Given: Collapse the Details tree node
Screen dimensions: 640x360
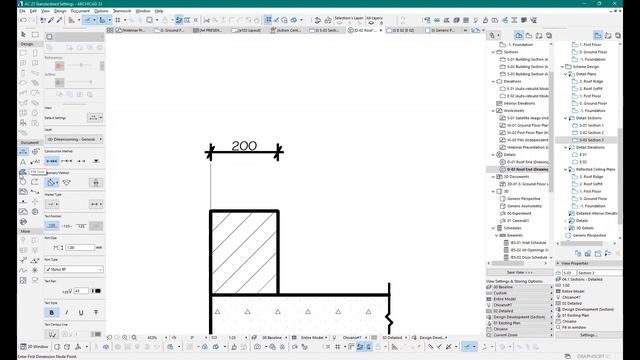Looking at the screenshot, I should pos(493,155).
